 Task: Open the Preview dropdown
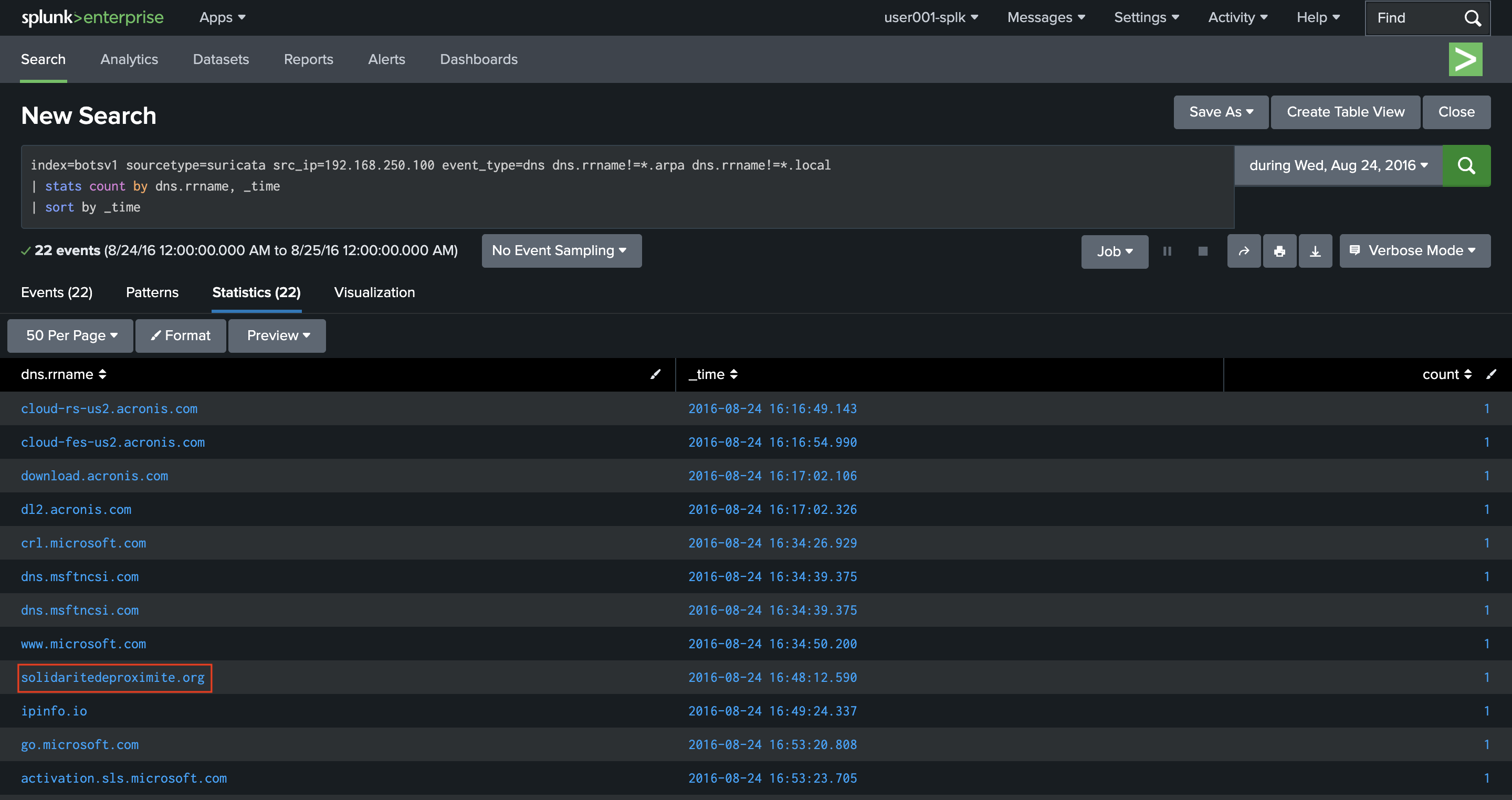(277, 336)
